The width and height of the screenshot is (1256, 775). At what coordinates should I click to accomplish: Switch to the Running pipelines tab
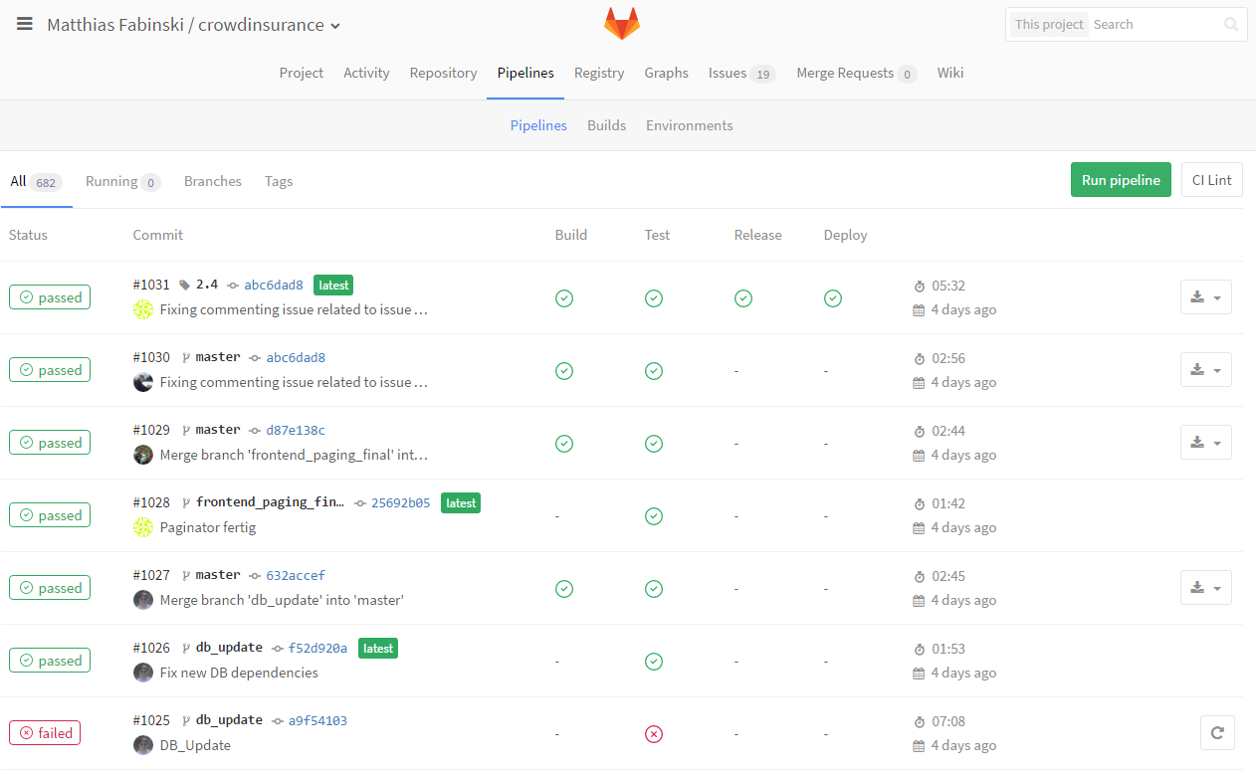[122, 181]
